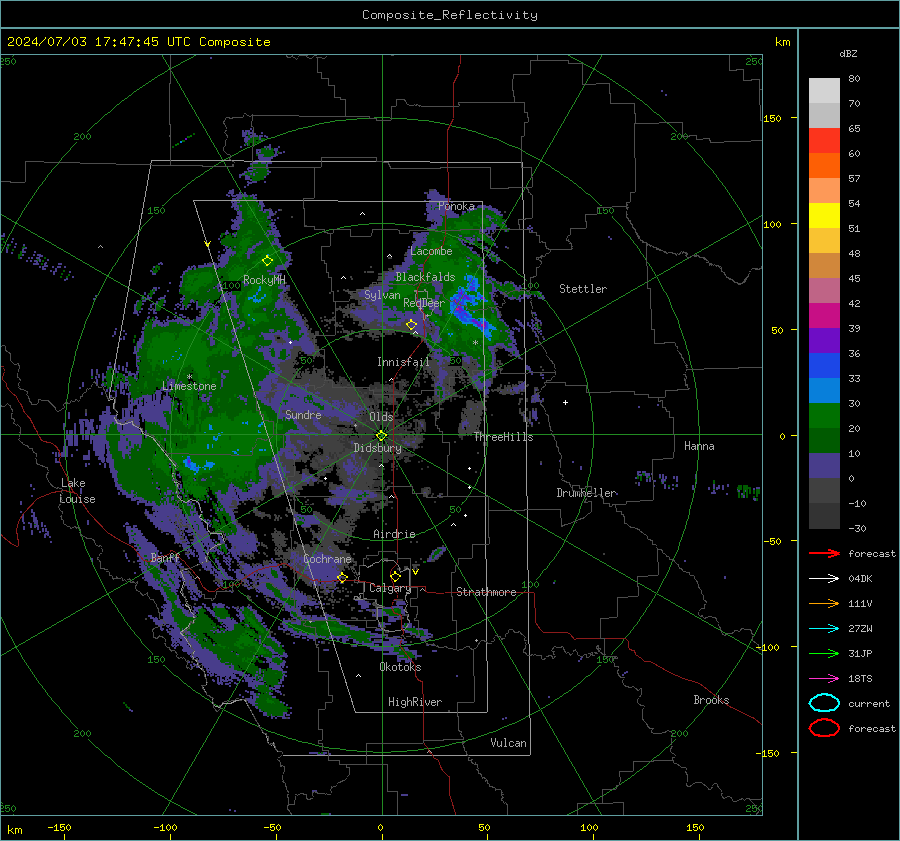Screen dimensions: 900x841
Task: Click the red forecast ellipse legend icon
Action: [x=824, y=728]
